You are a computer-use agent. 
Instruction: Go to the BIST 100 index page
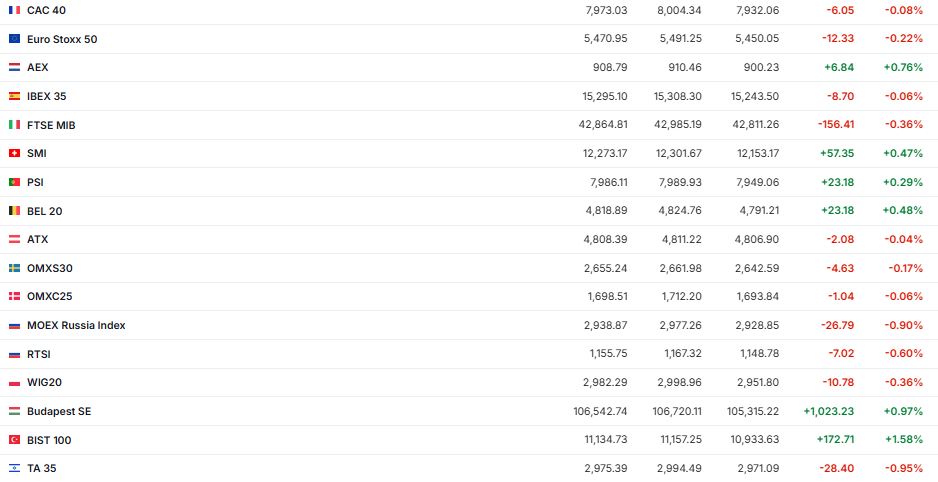[x=49, y=440]
